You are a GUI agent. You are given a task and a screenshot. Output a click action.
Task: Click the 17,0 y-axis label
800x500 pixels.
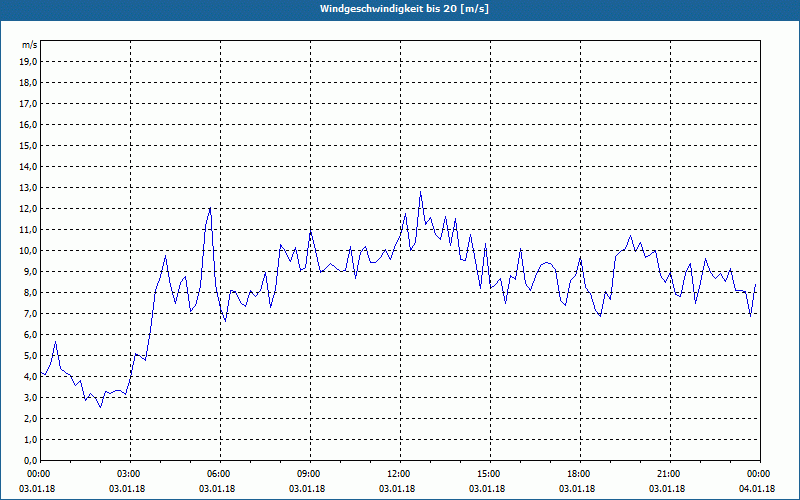(x=28, y=104)
